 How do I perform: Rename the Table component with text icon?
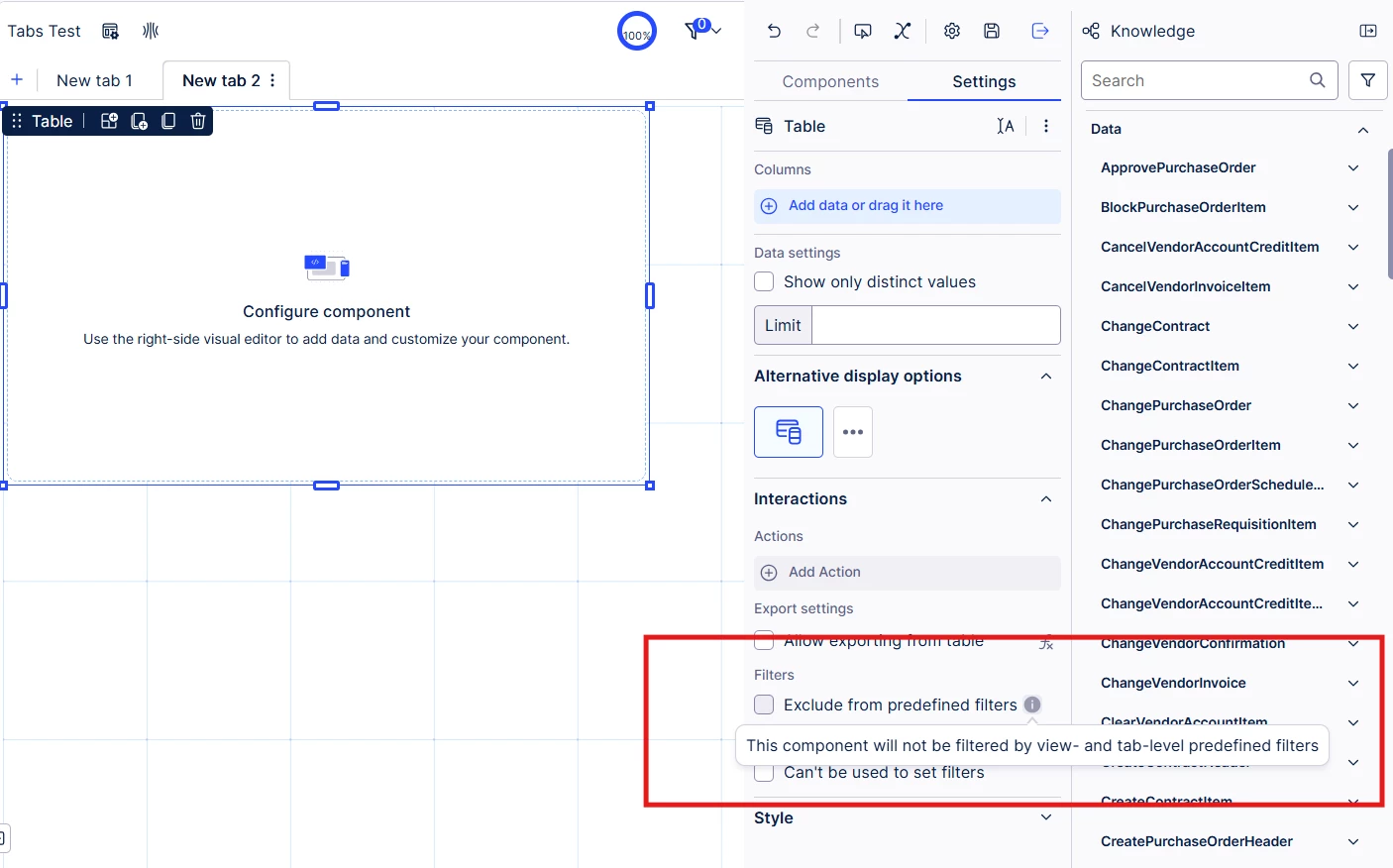point(1006,126)
